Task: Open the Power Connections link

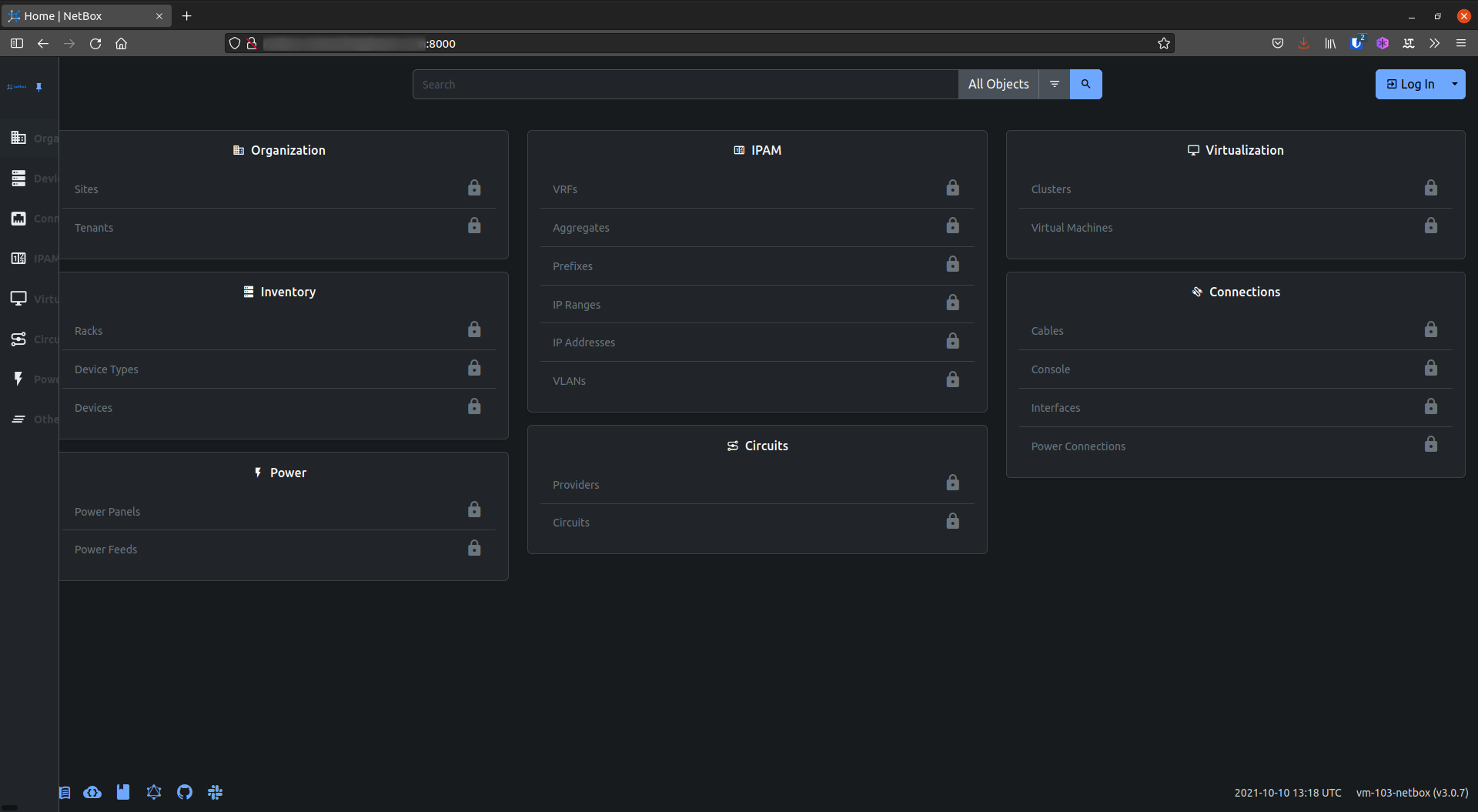Action: pos(1078,446)
